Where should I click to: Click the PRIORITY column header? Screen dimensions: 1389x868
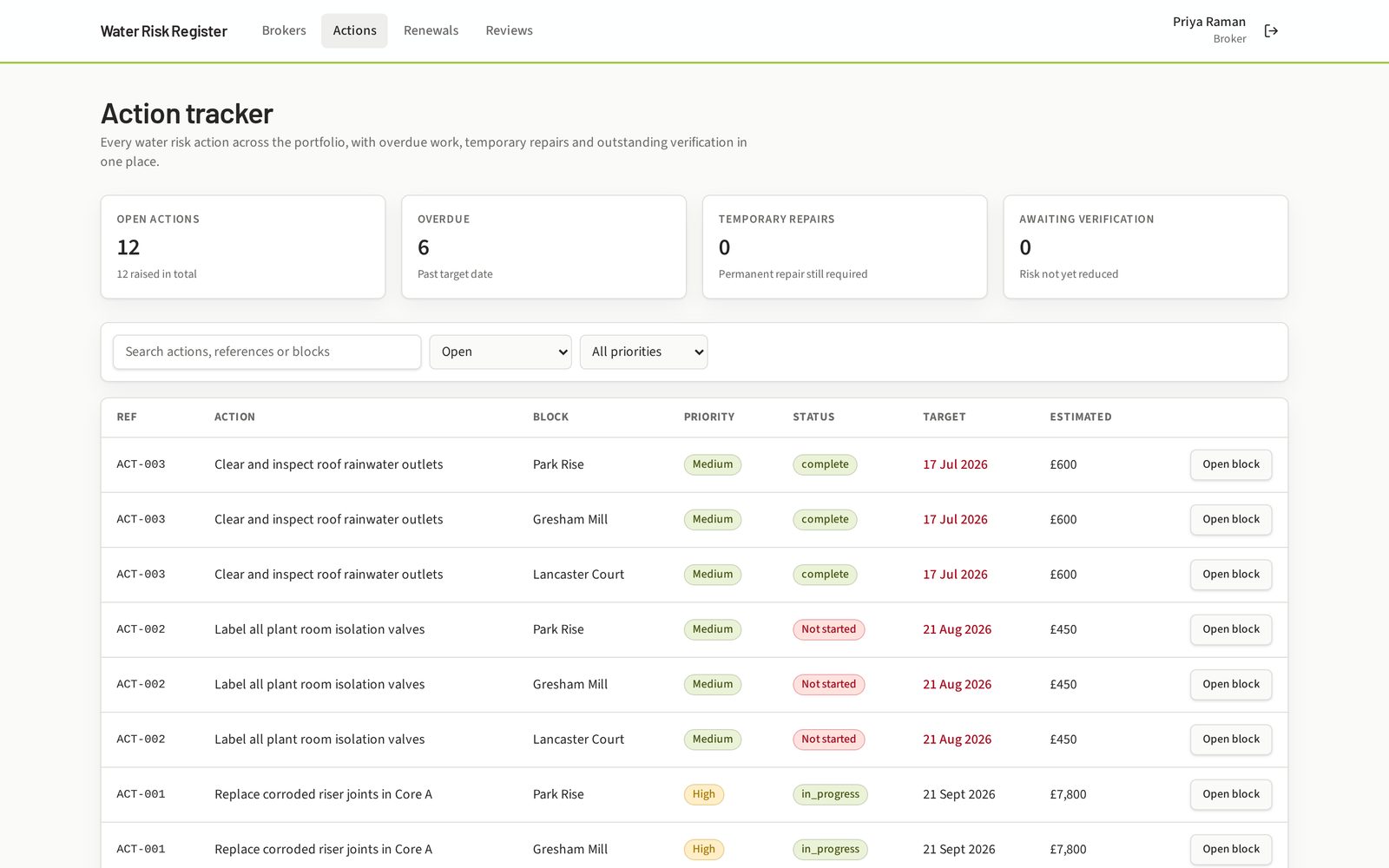(708, 417)
